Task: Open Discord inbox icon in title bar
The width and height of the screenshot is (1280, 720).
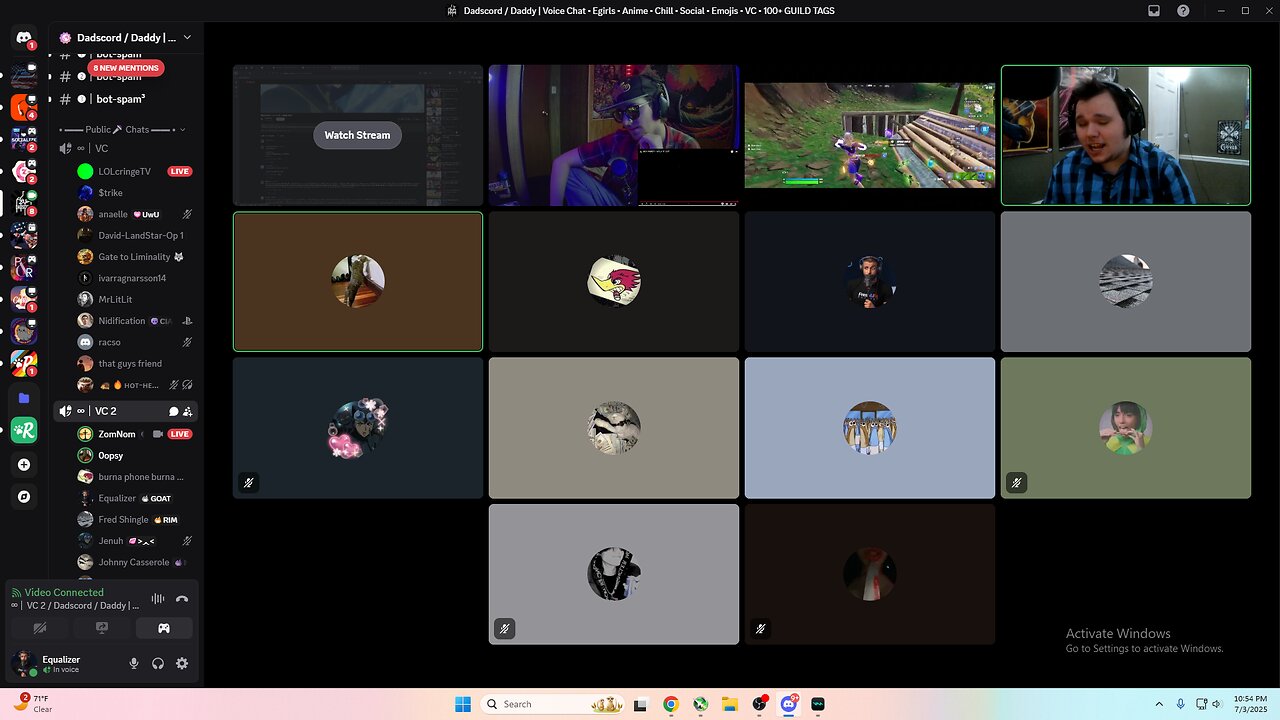Action: pyautogui.click(x=1154, y=11)
